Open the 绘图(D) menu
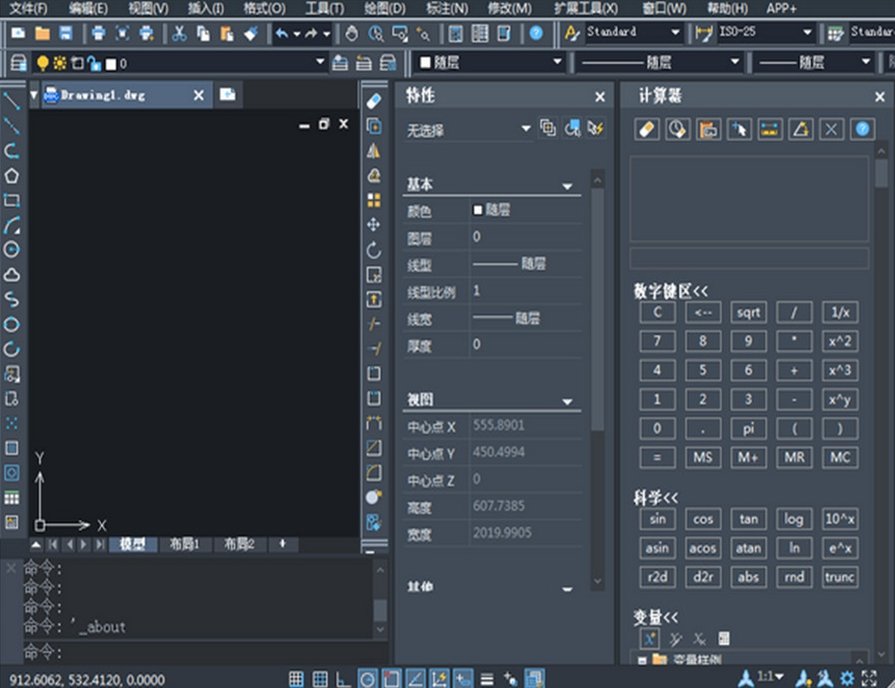This screenshot has width=895, height=688. click(385, 9)
